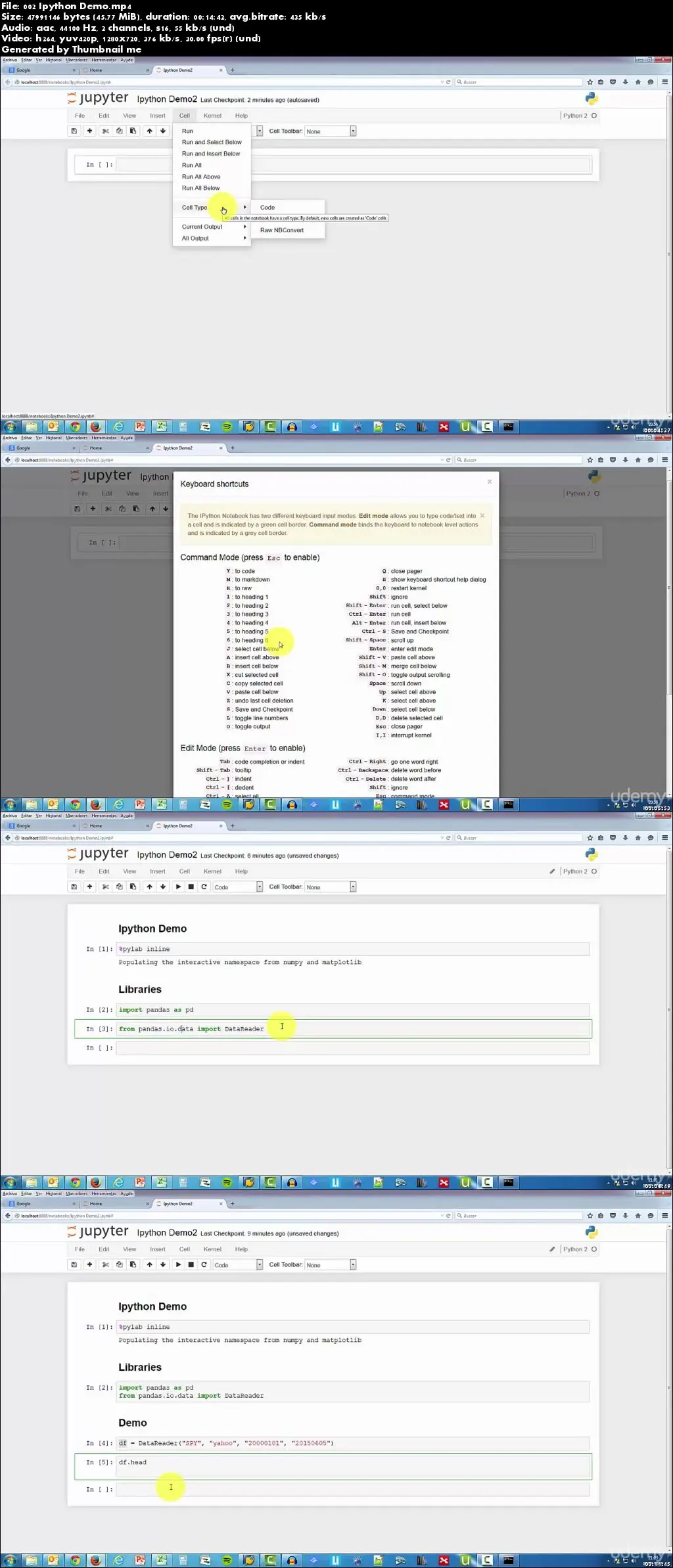Click the 'toggle output scrolling' shortcut row

pyautogui.click(x=404, y=675)
